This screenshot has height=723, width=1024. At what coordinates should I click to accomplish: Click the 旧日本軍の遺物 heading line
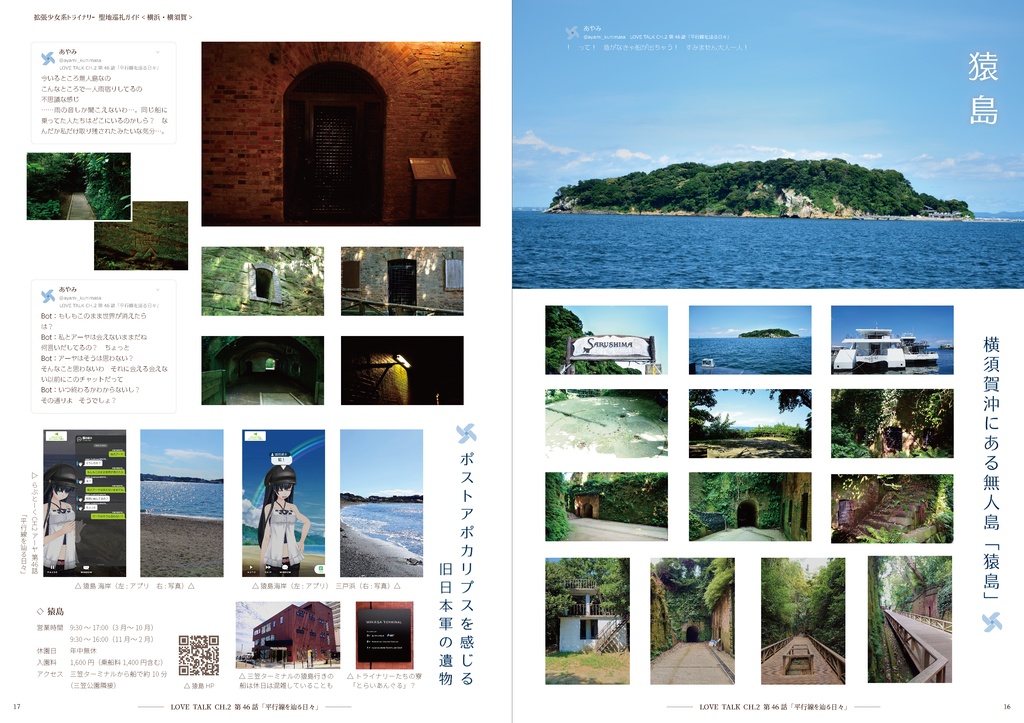[446, 624]
